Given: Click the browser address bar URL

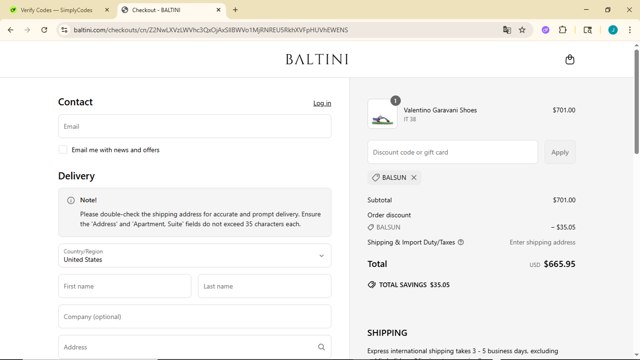Looking at the screenshot, I should click(211, 30).
